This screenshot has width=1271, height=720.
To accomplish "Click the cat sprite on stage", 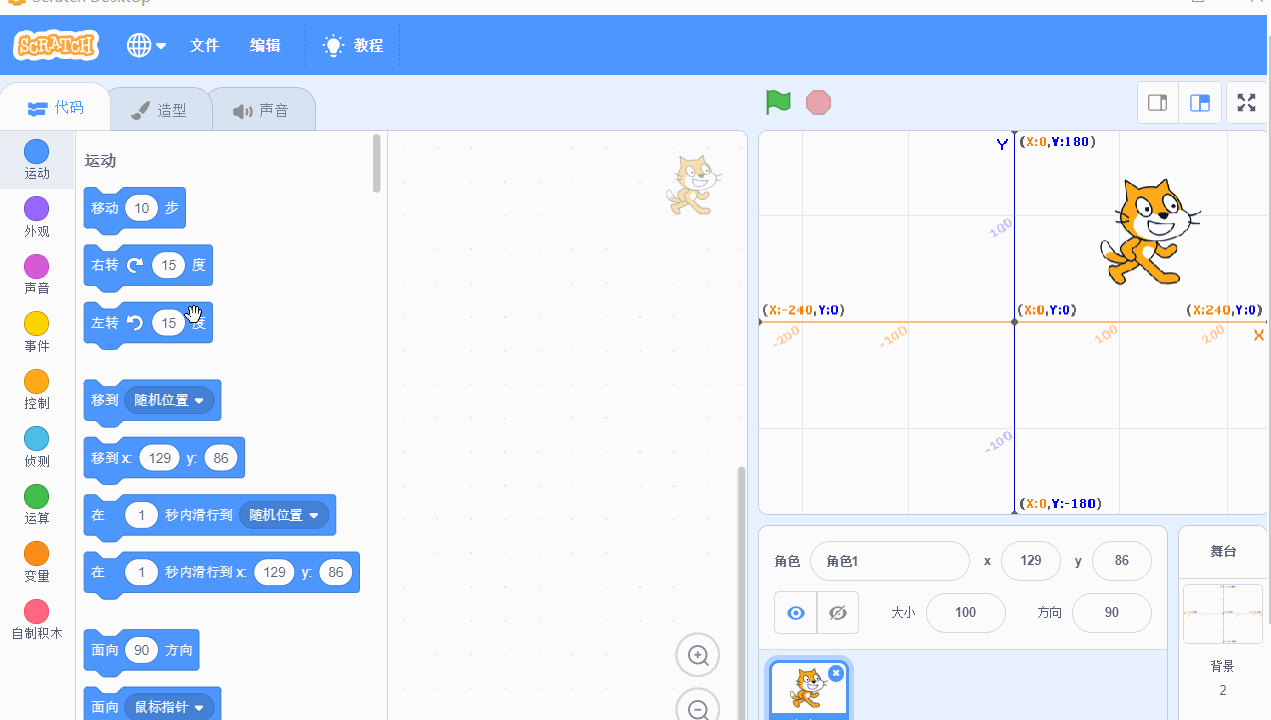I will coord(1150,232).
